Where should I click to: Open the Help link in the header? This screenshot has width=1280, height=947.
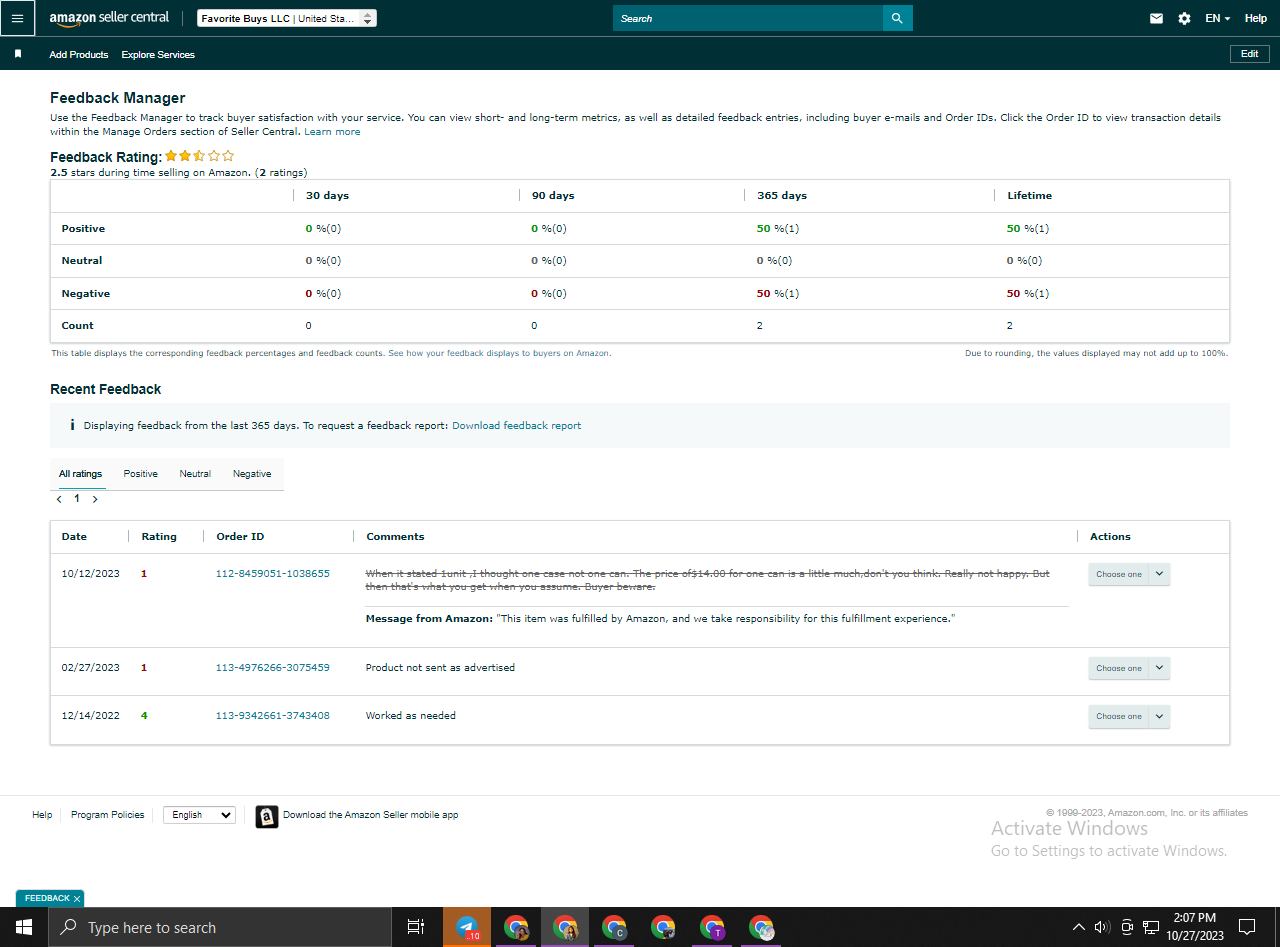pyautogui.click(x=1256, y=18)
